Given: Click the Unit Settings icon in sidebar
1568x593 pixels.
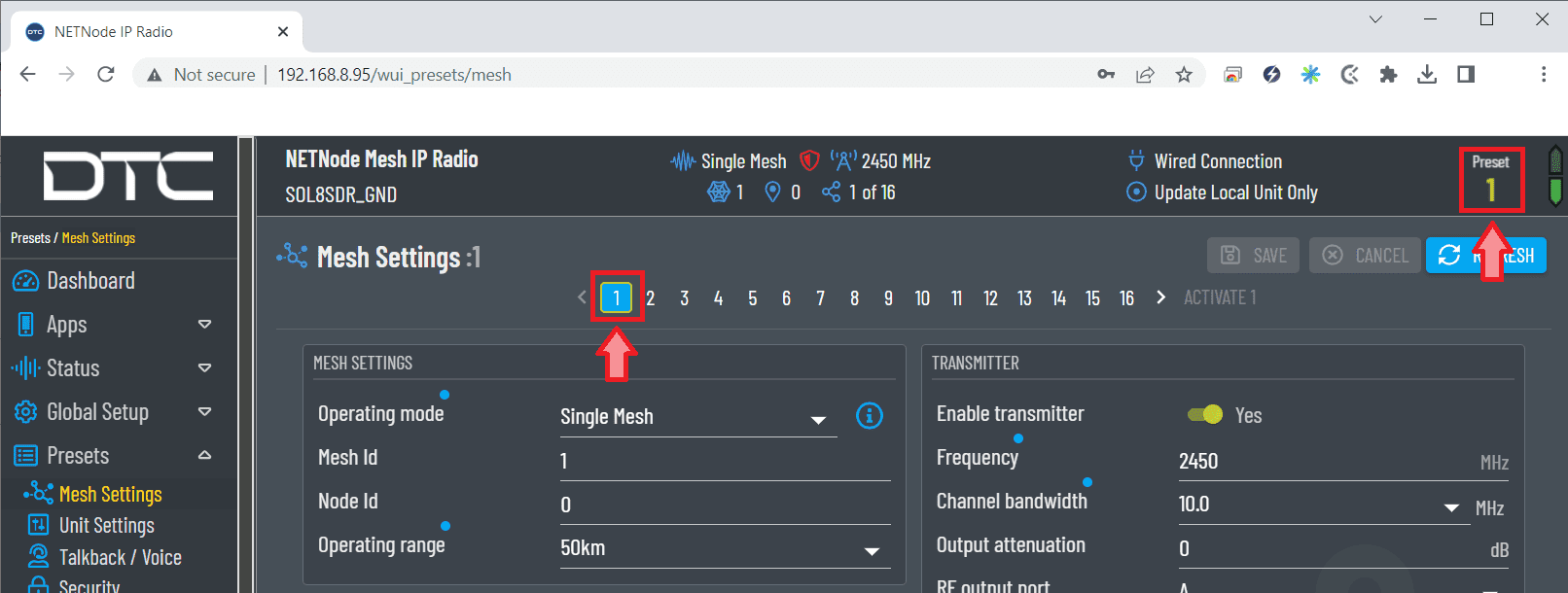Looking at the screenshot, I should (39, 525).
